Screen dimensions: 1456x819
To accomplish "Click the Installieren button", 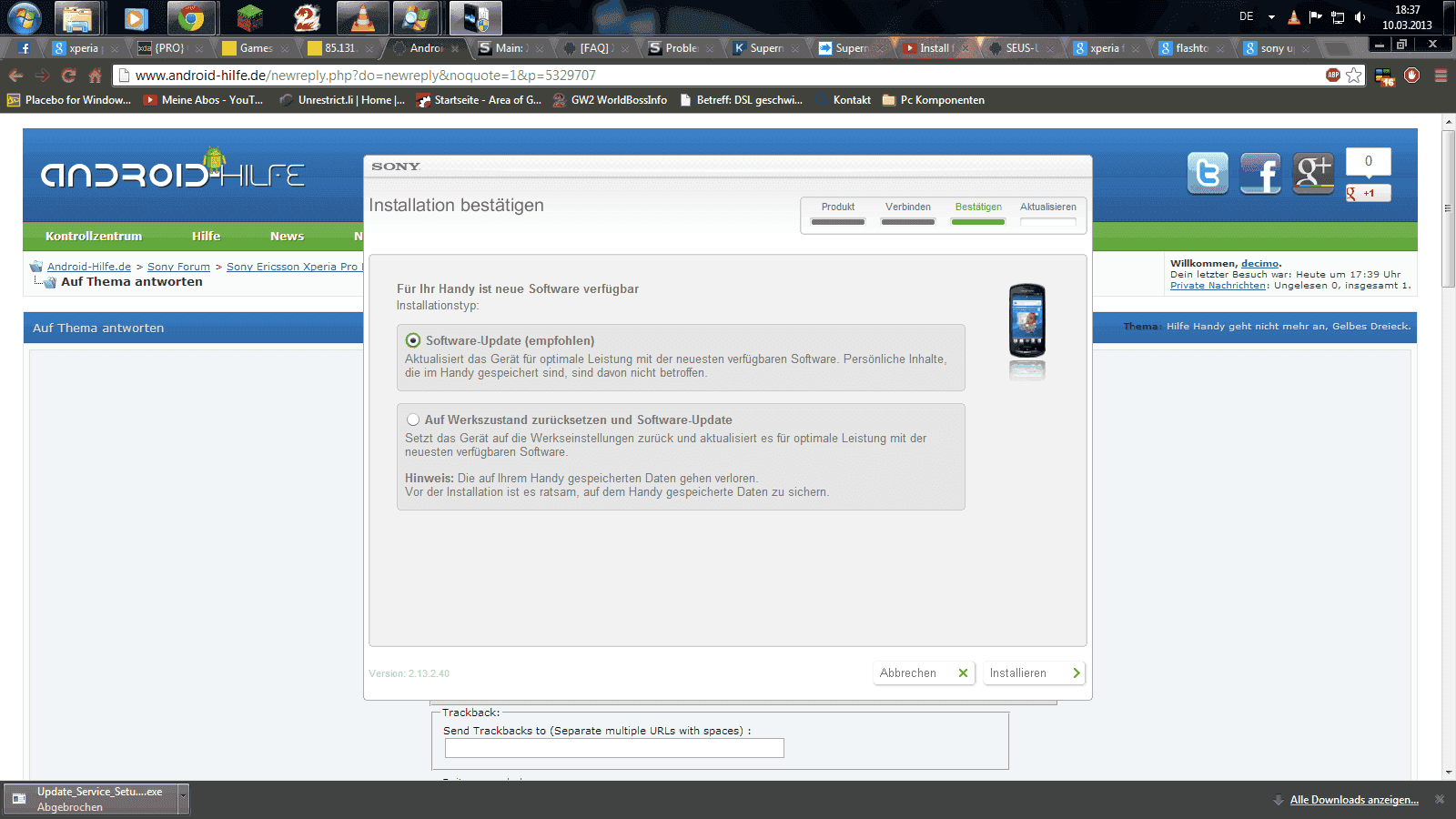I will (x=1035, y=672).
